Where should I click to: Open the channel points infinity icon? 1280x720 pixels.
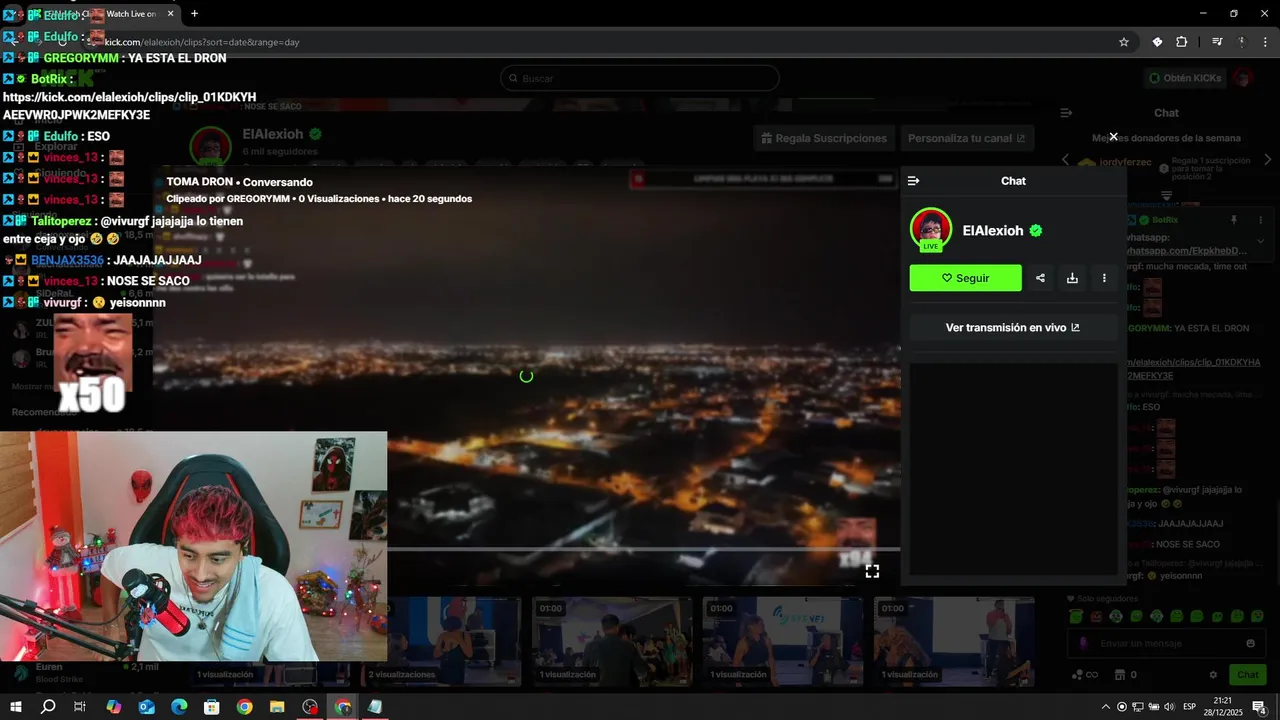click(1084, 675)
